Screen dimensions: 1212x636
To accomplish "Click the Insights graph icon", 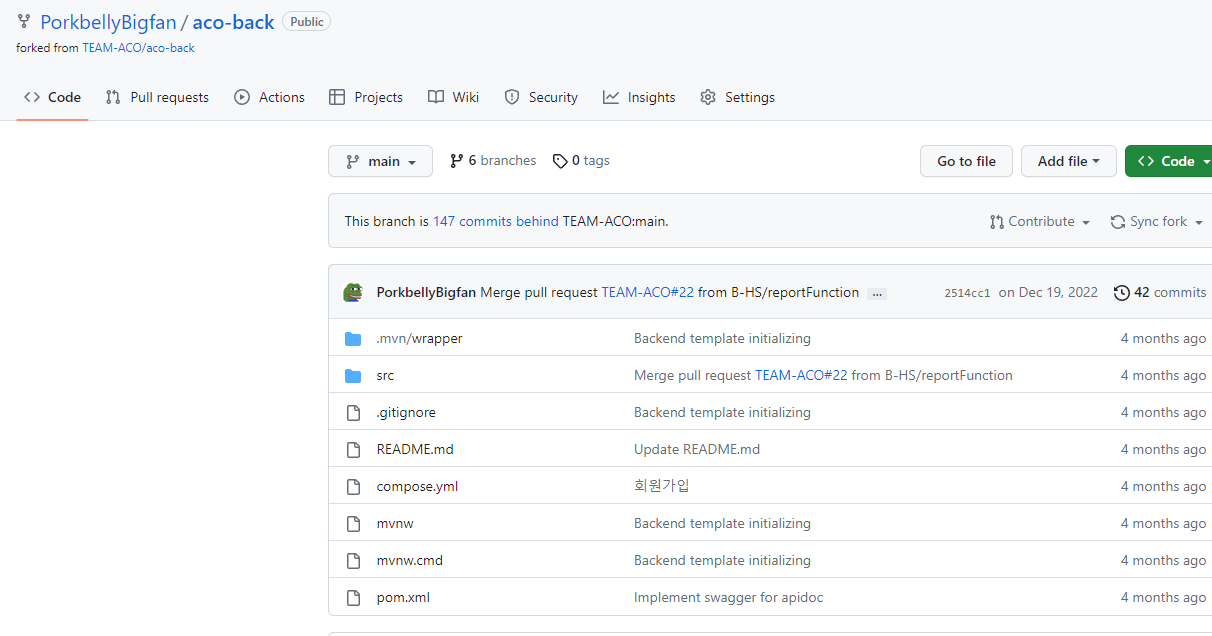I will [611, 97].
